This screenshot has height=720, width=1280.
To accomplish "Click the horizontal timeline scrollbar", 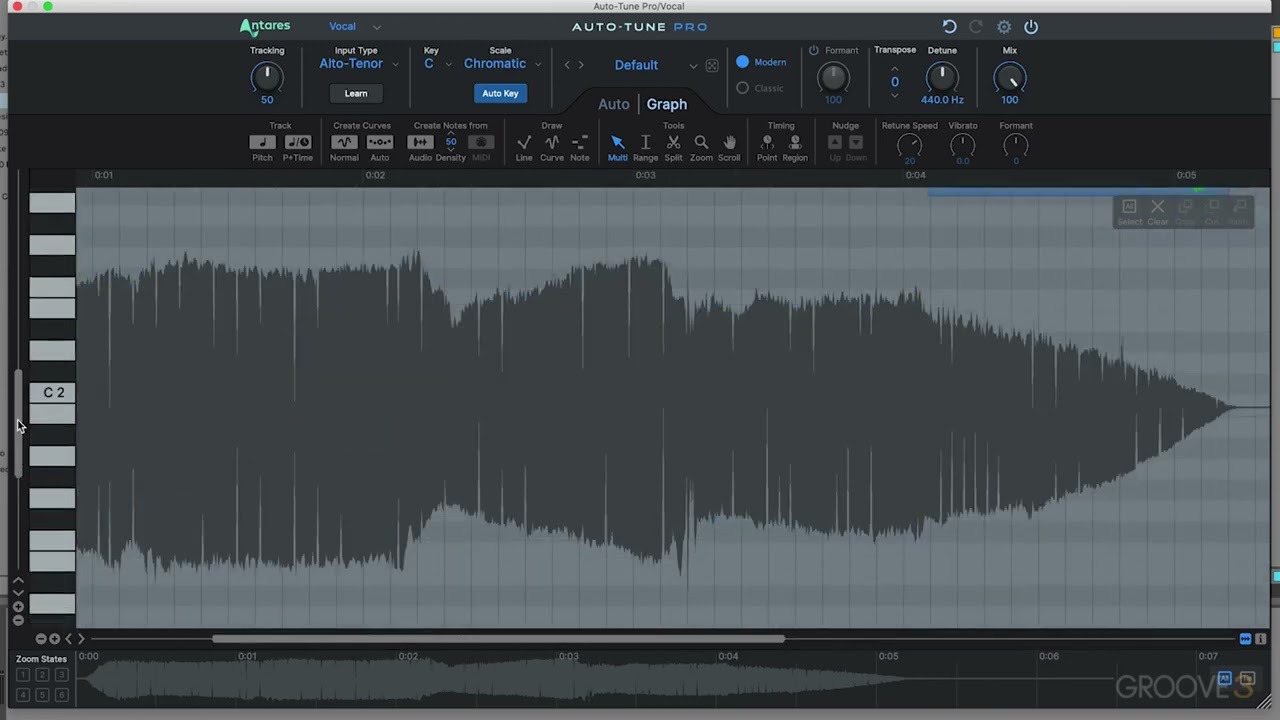I will tap(498, 638).
